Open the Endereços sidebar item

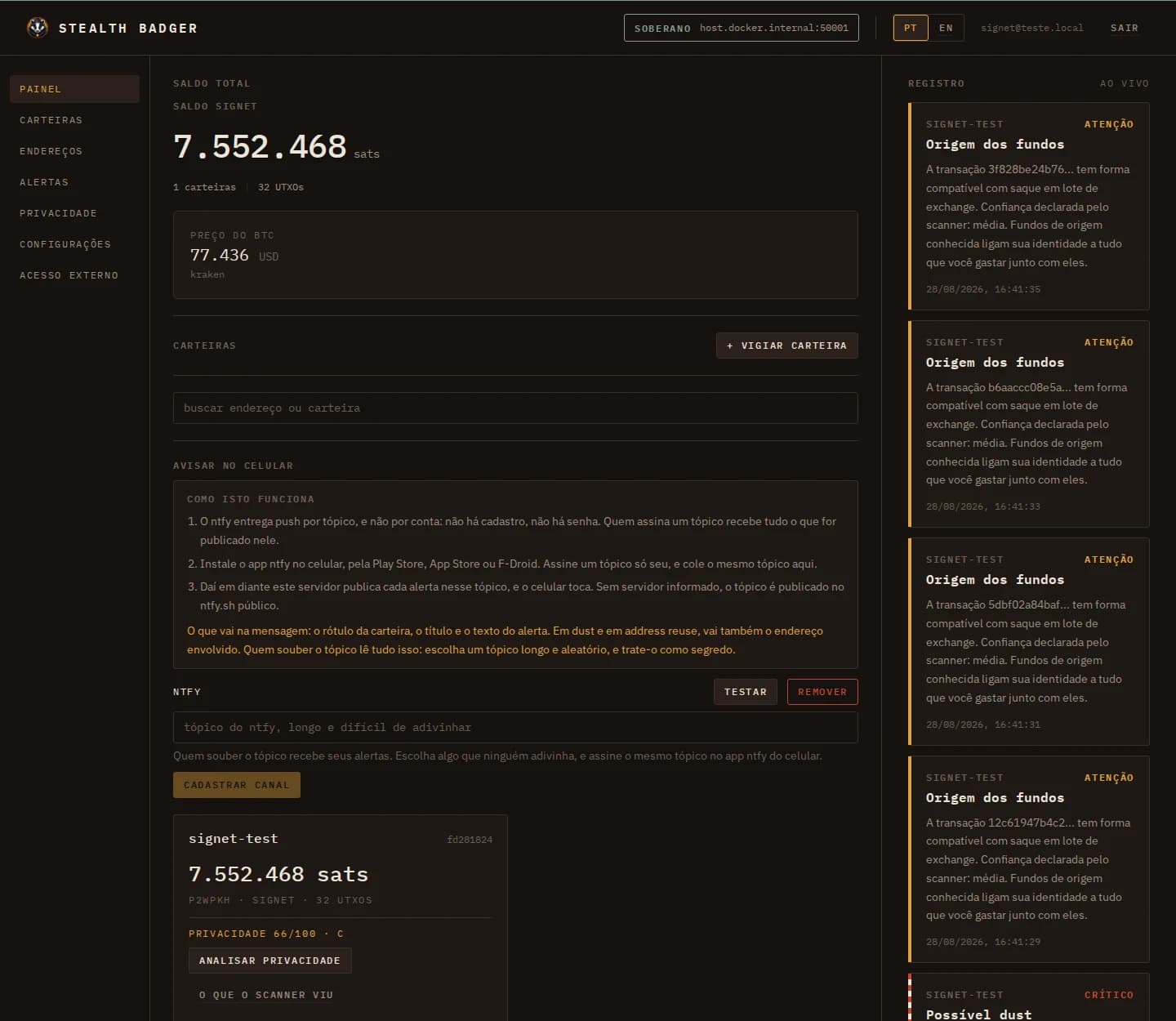pos(74,151)
